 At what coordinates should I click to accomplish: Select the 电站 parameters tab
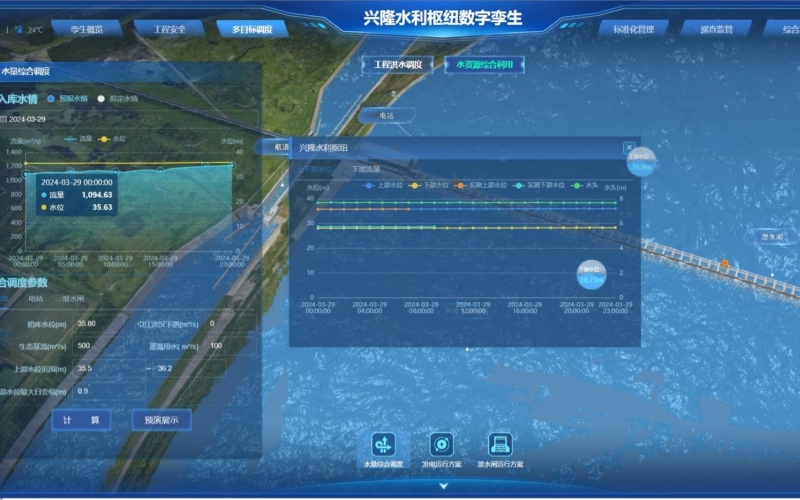tap(36, 298)
